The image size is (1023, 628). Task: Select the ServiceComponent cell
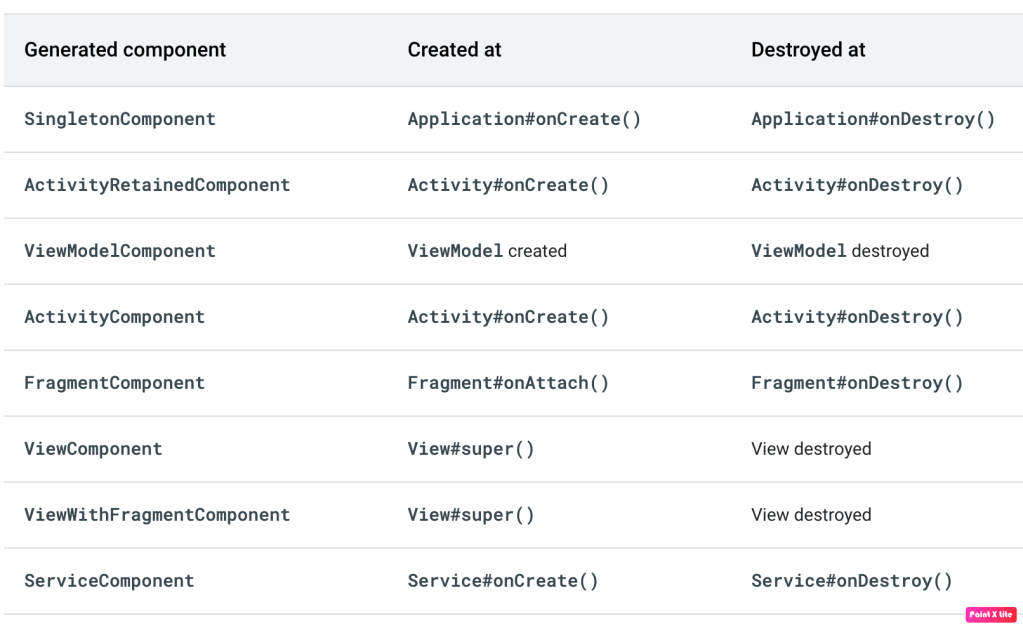(x=109, y=581)
